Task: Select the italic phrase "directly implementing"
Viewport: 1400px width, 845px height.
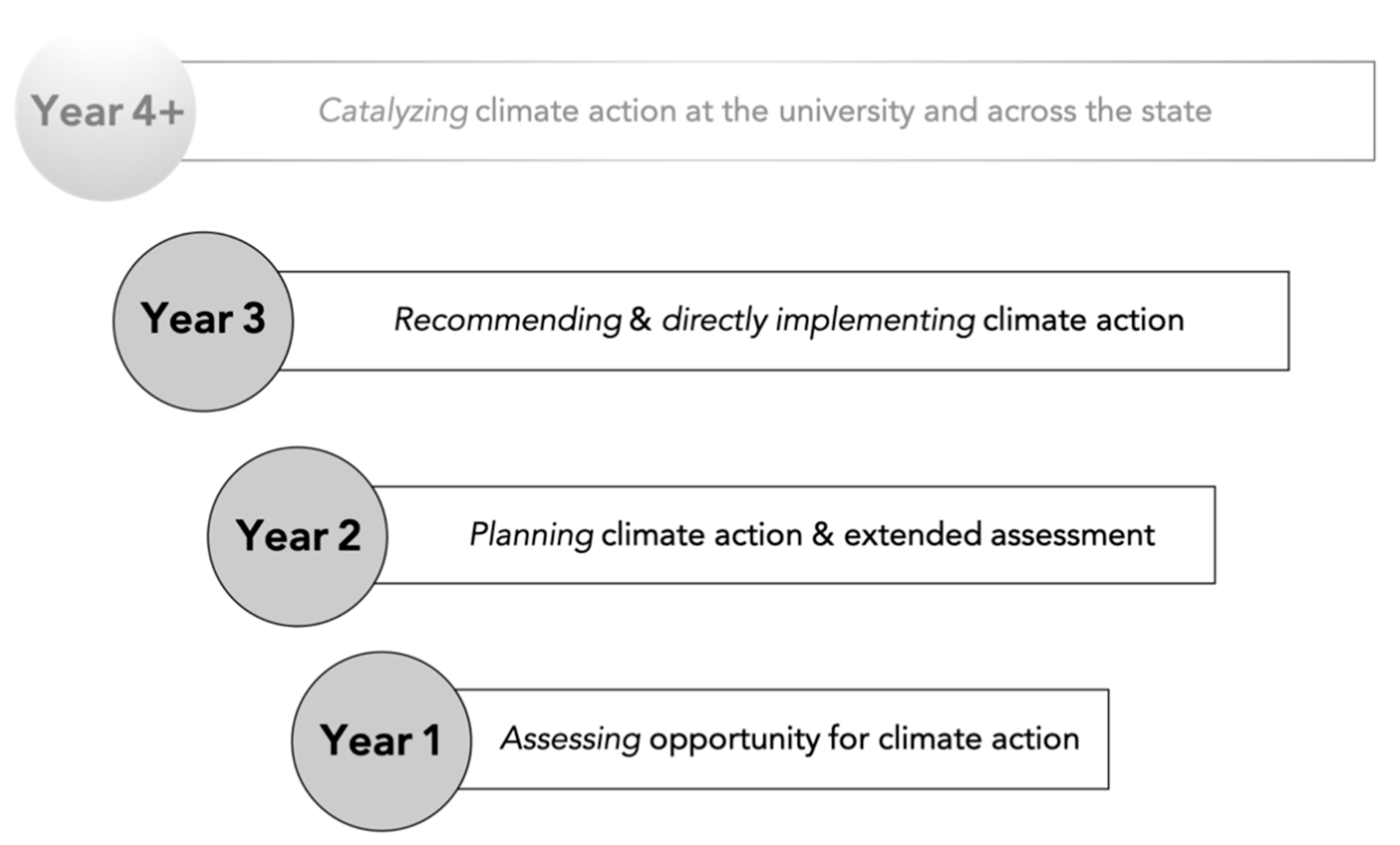Action: 818,320
